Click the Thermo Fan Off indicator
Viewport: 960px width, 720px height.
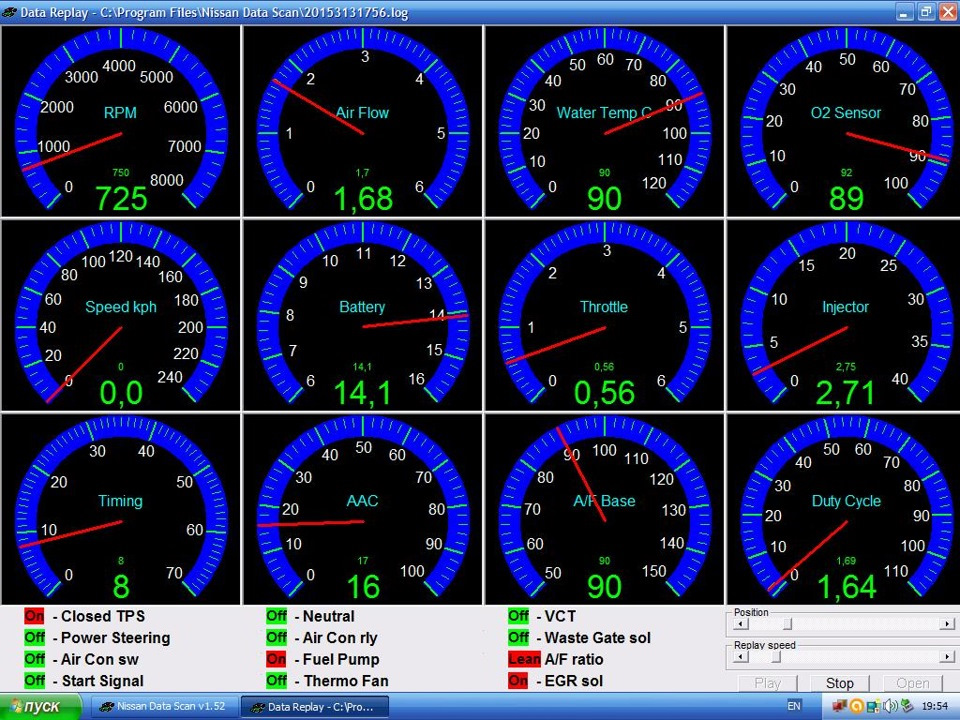(276, 680)
